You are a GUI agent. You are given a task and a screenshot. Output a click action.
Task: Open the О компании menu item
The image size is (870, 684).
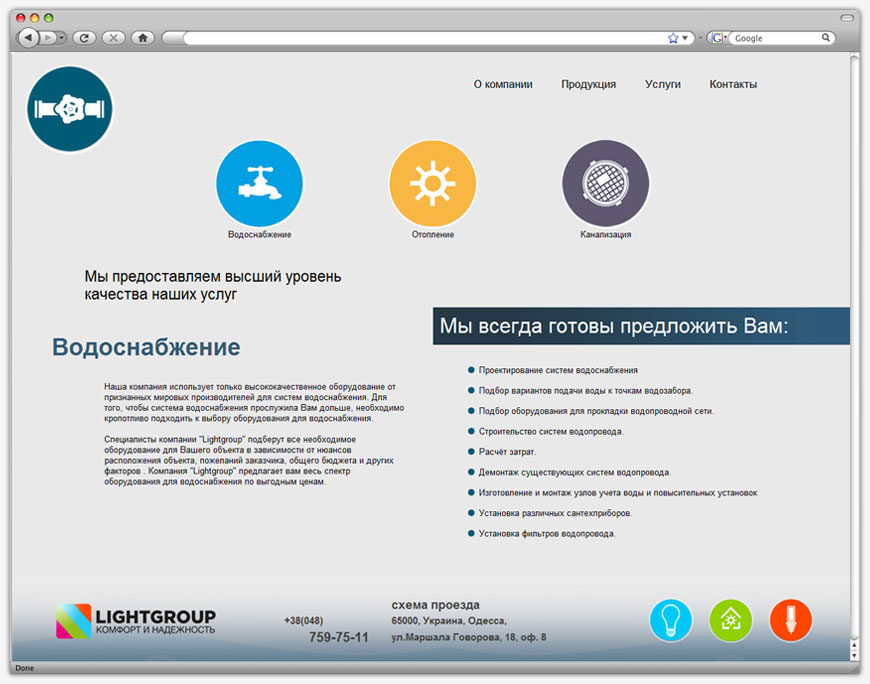pyautogui.click(x=503, y=85)
